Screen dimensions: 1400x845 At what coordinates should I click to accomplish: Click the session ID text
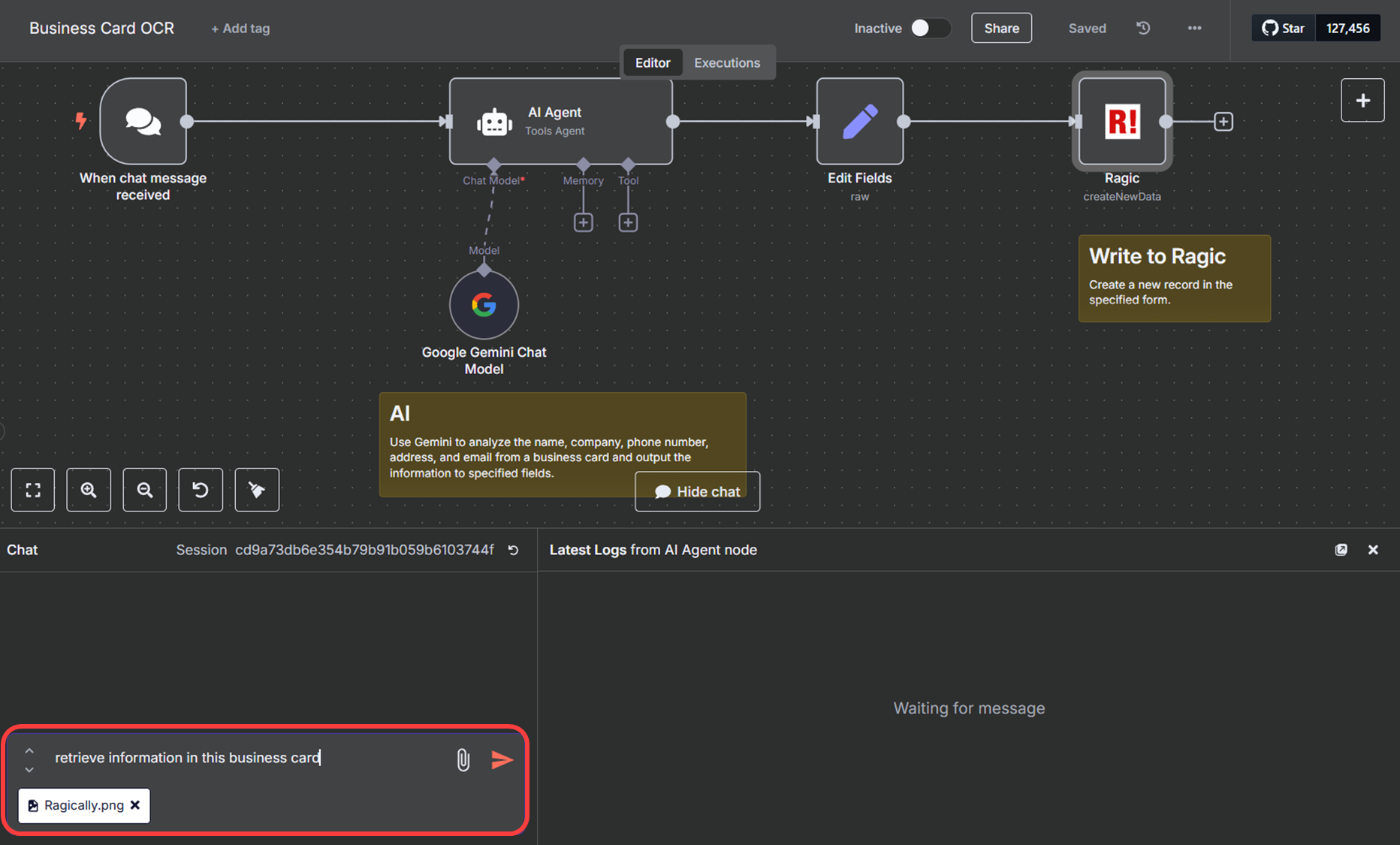[364, 550]
